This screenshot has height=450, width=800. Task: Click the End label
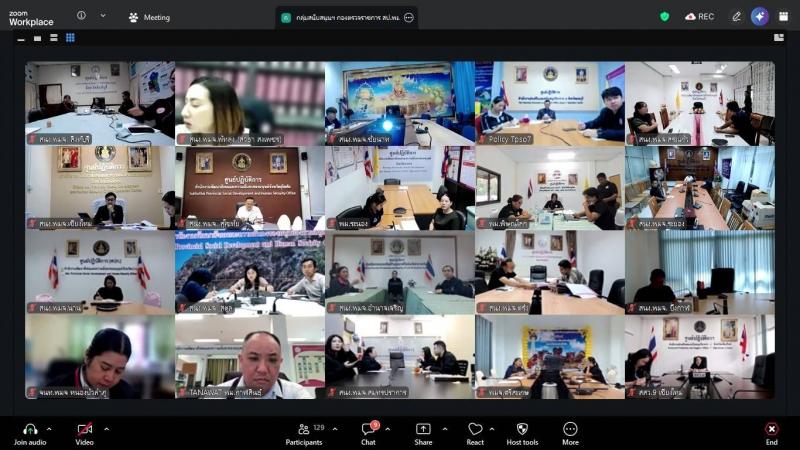pyautogui.click(x=771, y=442)
